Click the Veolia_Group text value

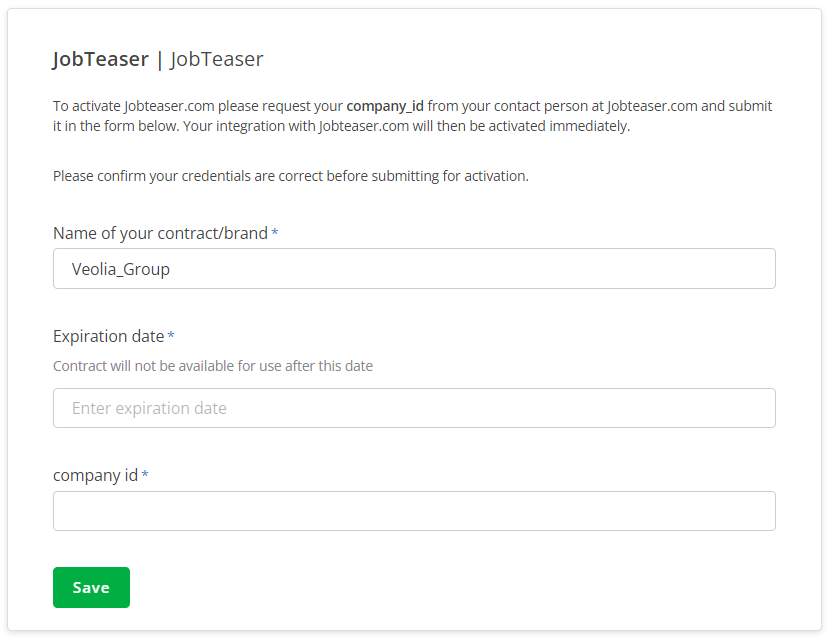[121, 269]
